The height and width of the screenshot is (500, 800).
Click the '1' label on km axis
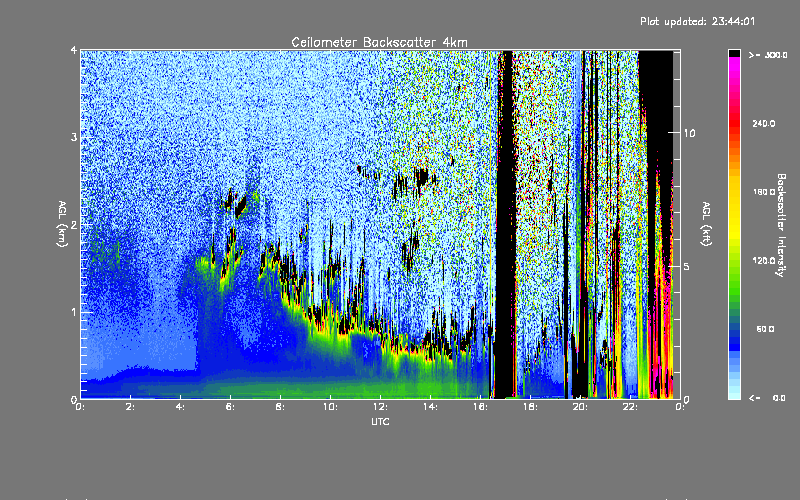(x=74, y=312)
